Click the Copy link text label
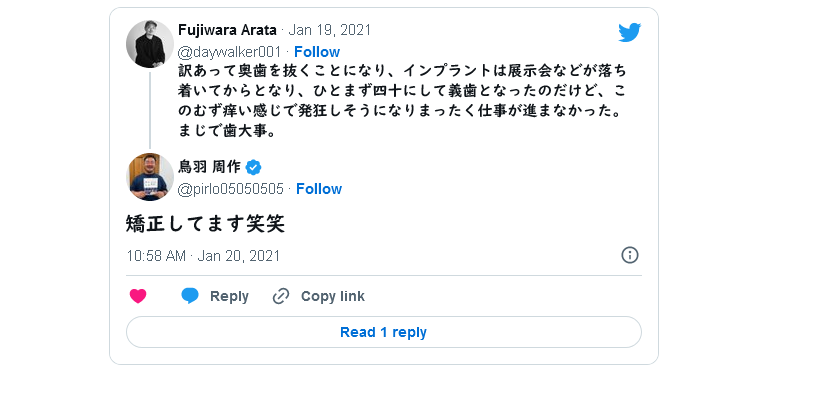Viewport: 825px width, 401px height. click(x=333, y=297)
